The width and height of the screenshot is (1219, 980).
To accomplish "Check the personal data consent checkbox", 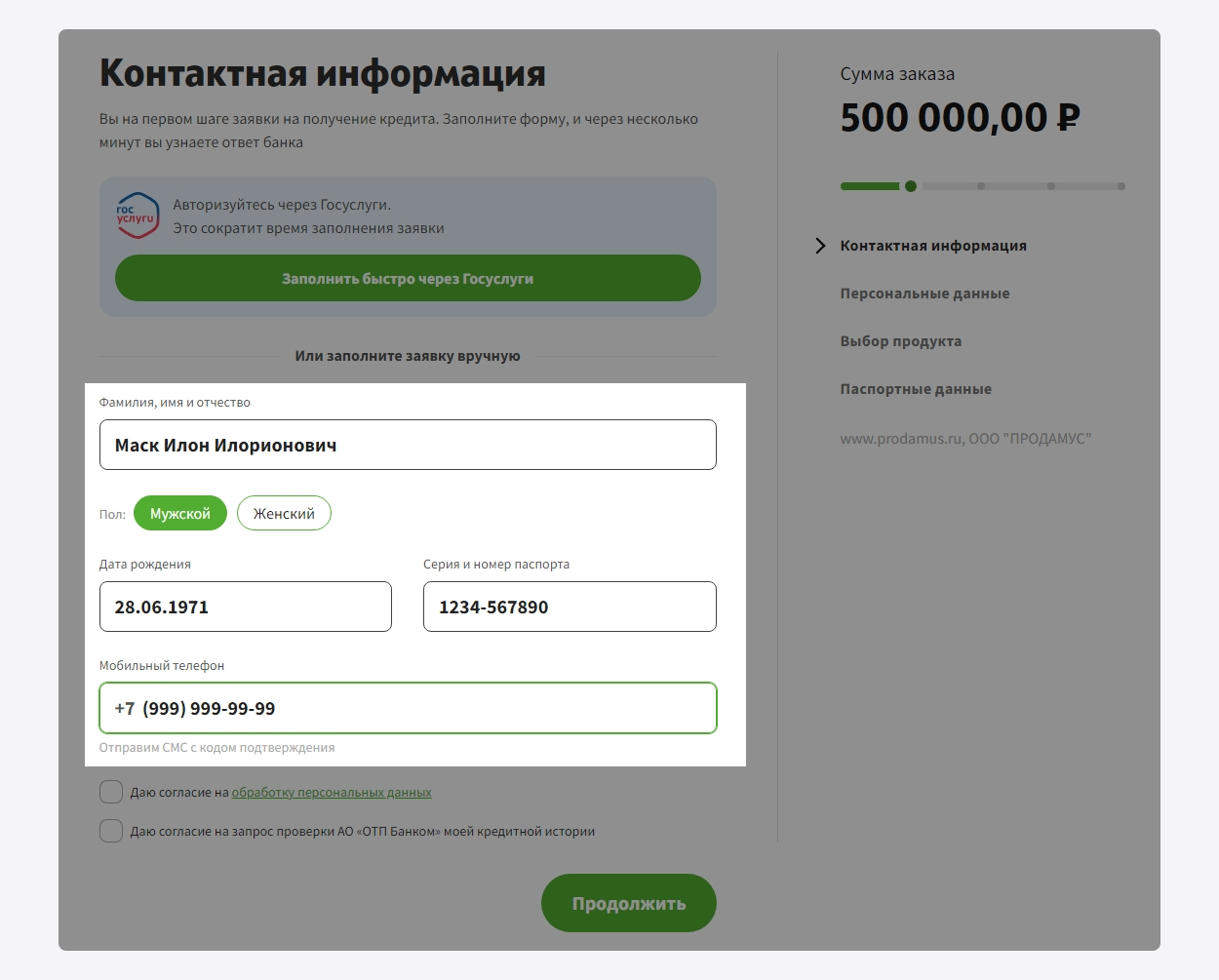I will (x=111, y=792).
